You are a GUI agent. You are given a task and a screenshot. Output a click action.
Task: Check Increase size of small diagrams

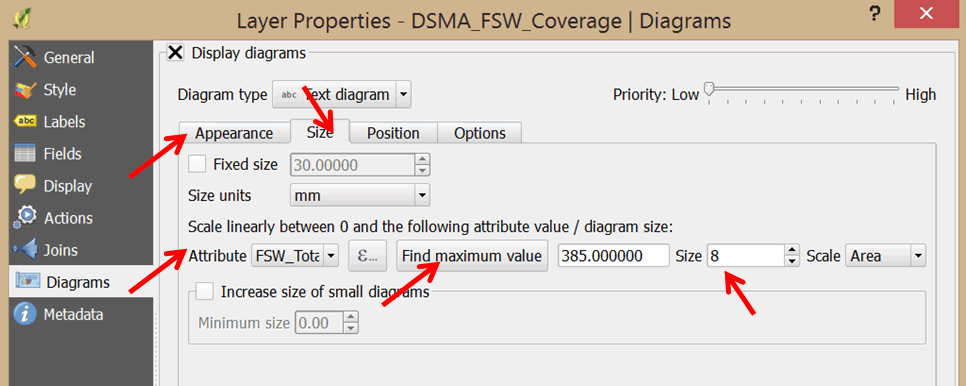pos(204,291)
